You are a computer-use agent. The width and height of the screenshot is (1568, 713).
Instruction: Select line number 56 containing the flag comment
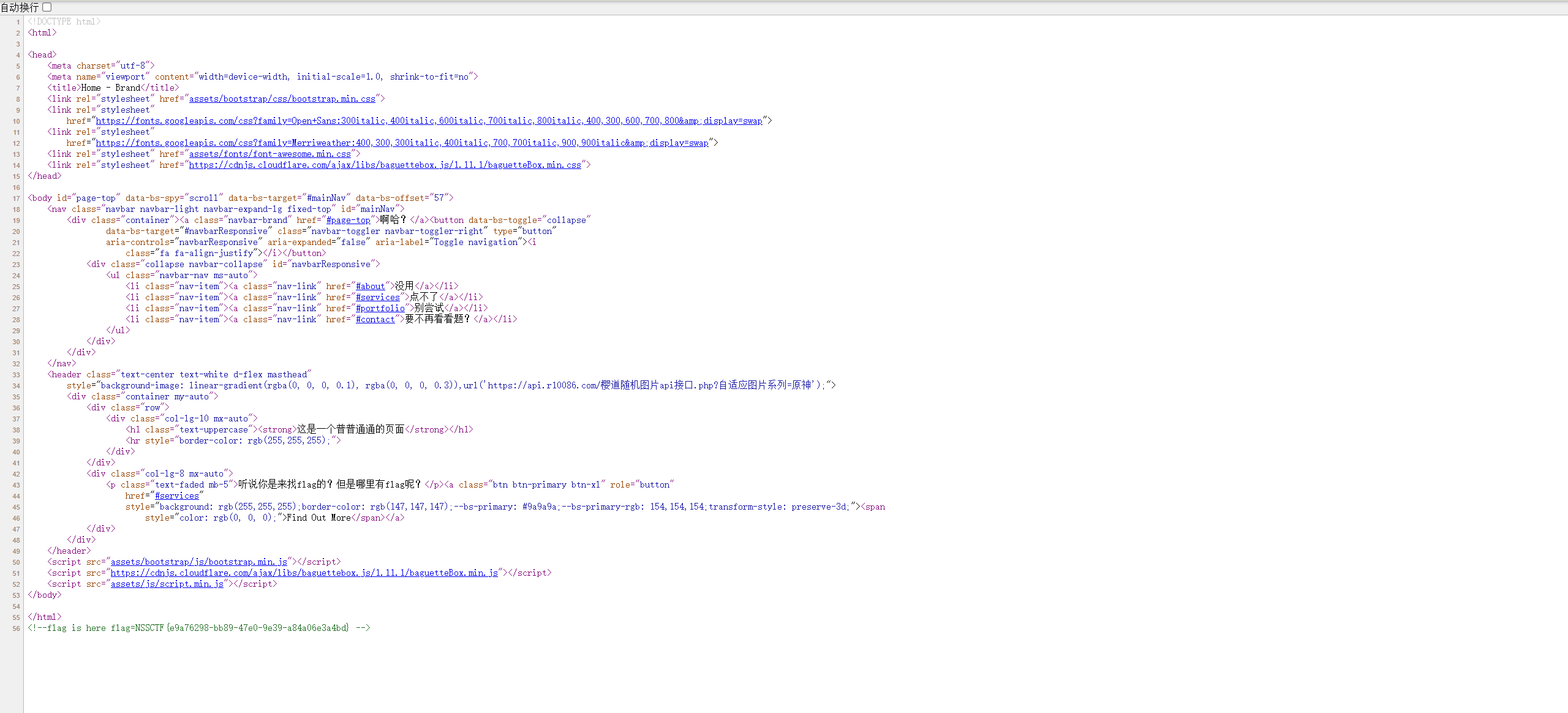coord(15,628)
